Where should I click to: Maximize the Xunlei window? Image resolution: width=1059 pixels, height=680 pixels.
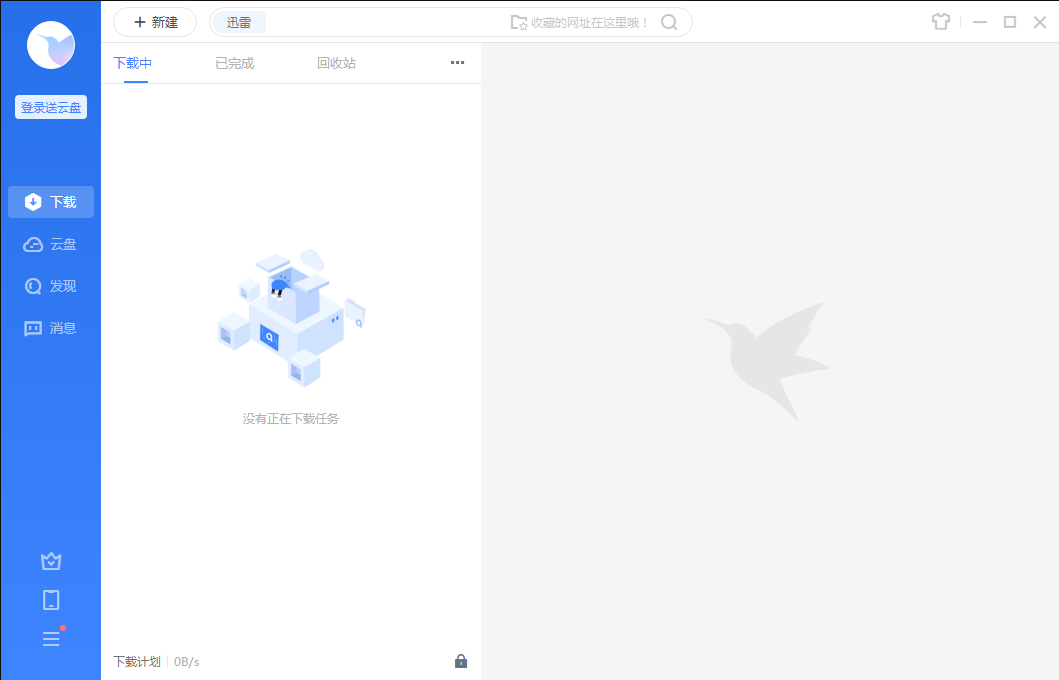pyautogui.click(x=1010, y=22)
